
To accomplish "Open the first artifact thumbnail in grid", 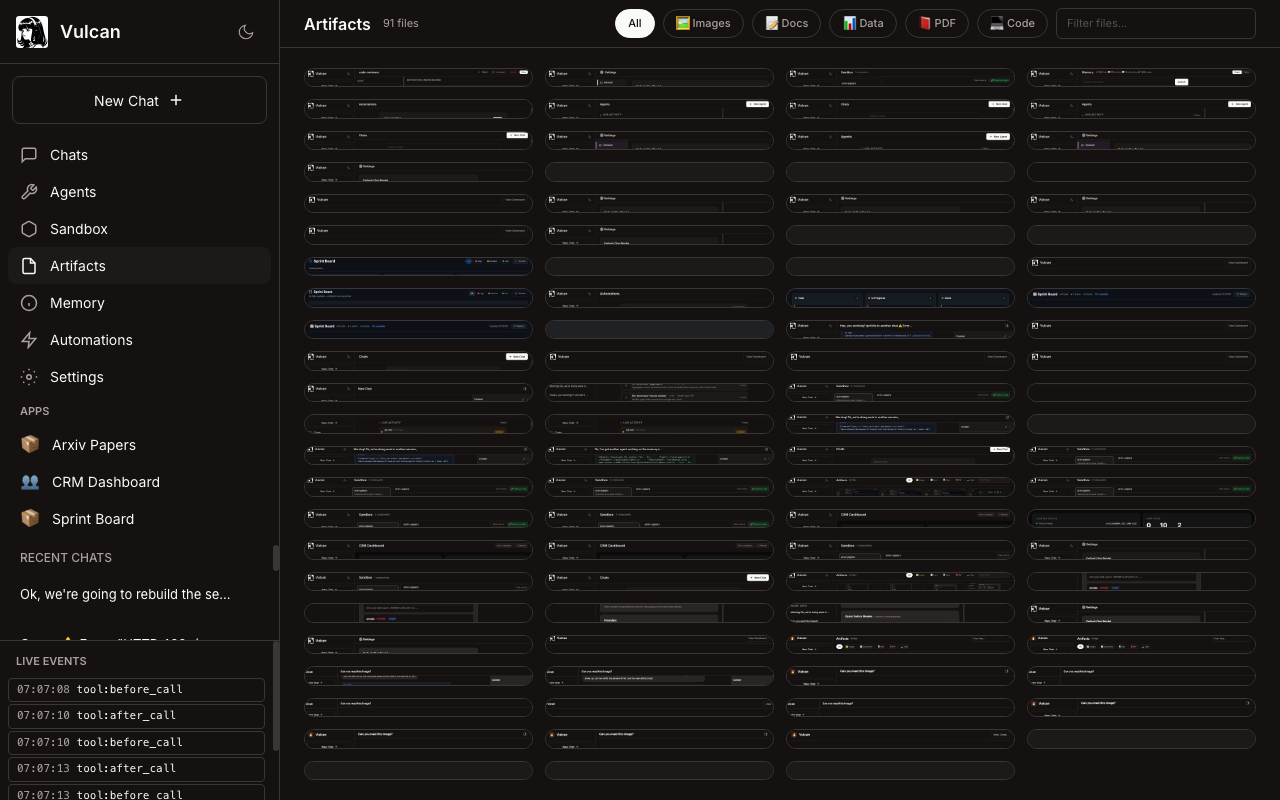I will pos(418,77).
